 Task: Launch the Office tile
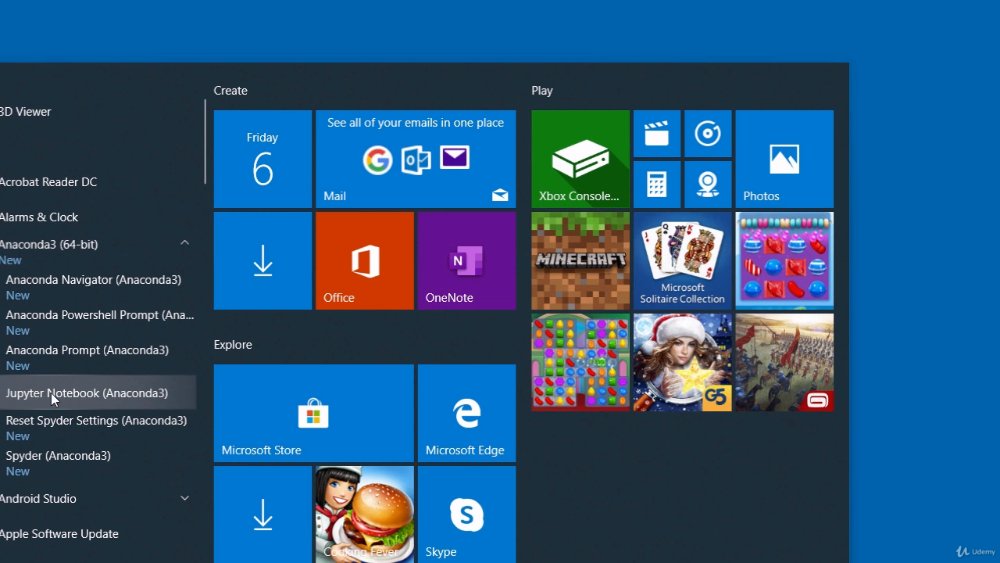tap(365, 261)
